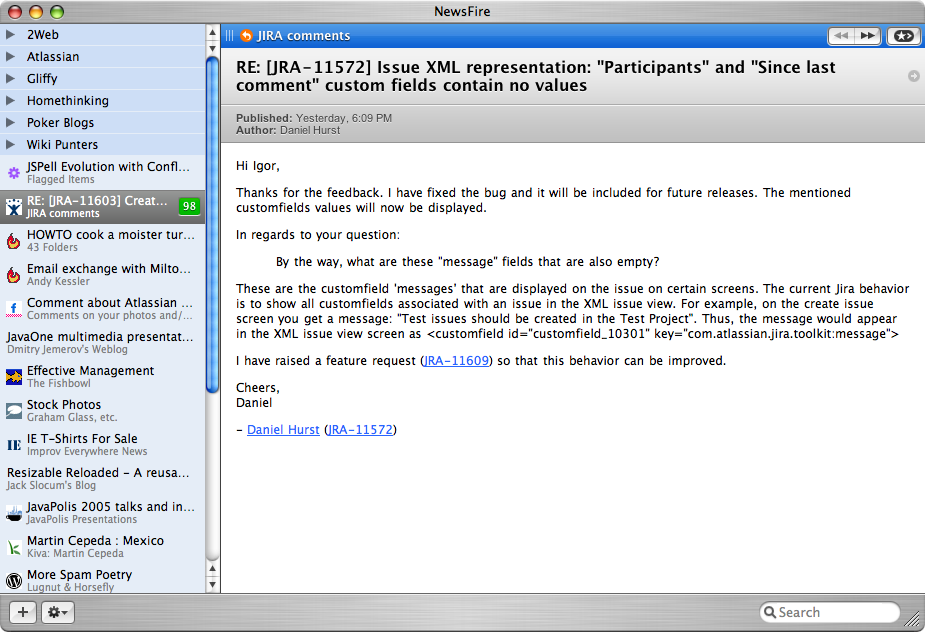
Task: Select IE T-Shirts For Sale item
Action: coord(103,445)
